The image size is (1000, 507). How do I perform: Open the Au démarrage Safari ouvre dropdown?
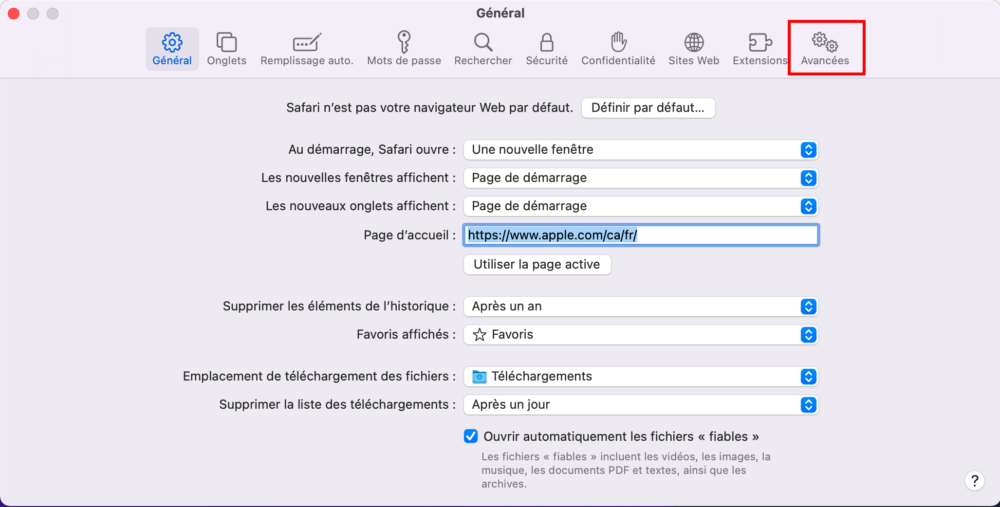pos(640,150)
